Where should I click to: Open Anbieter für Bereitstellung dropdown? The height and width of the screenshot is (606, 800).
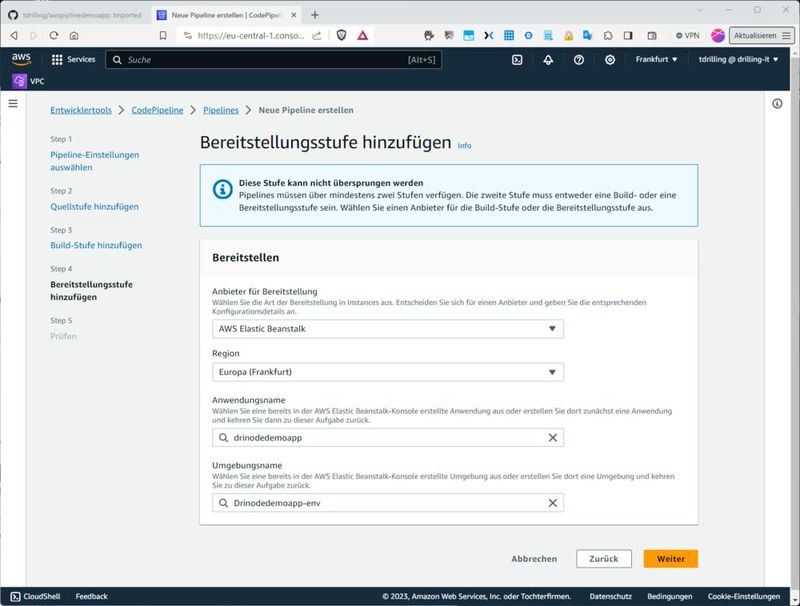coord(388,329)
